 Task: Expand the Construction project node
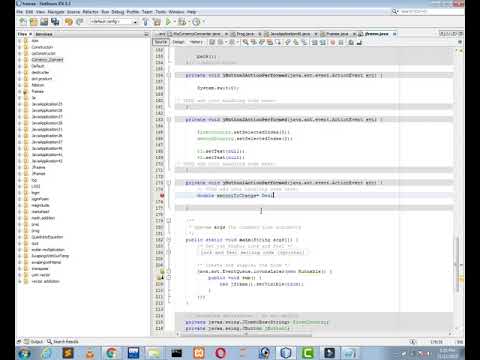(19, 47)
